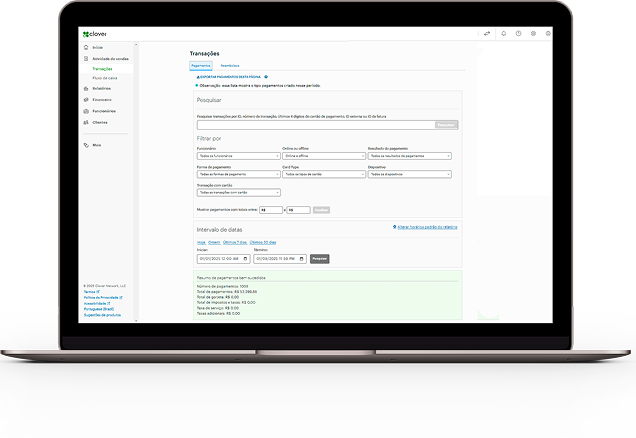Click Alterar horários padrão do relatório link
This screenshot has width=636, height=438.
pos(427,227)
